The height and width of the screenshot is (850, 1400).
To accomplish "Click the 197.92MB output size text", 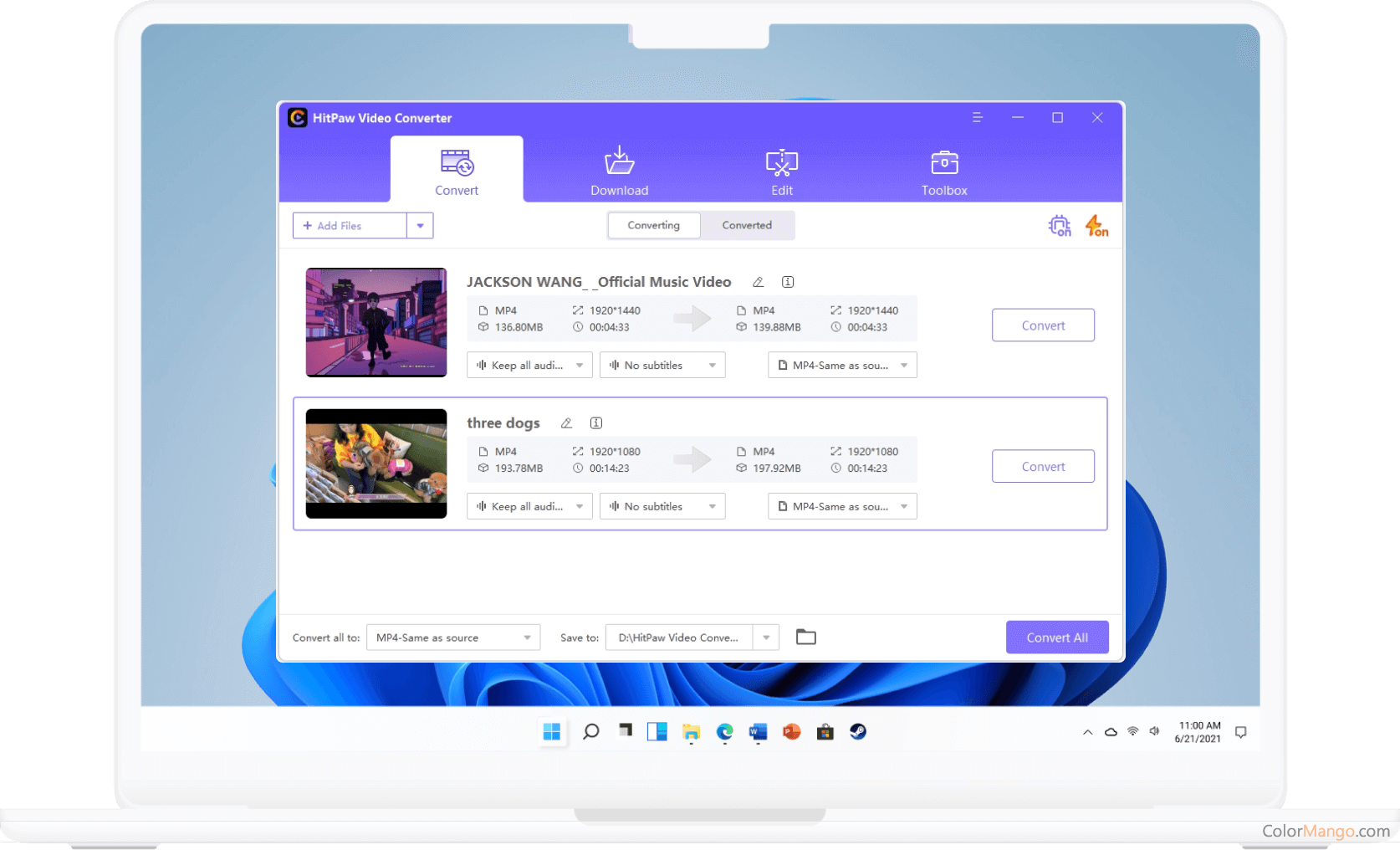I will click(x=777, y=469).
